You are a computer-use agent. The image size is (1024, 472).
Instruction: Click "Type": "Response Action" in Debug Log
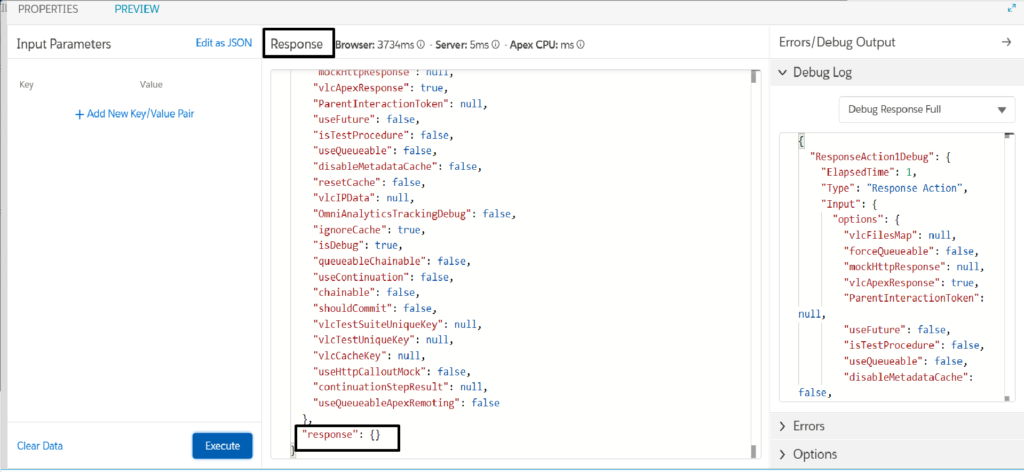click(x=893, y=189)
